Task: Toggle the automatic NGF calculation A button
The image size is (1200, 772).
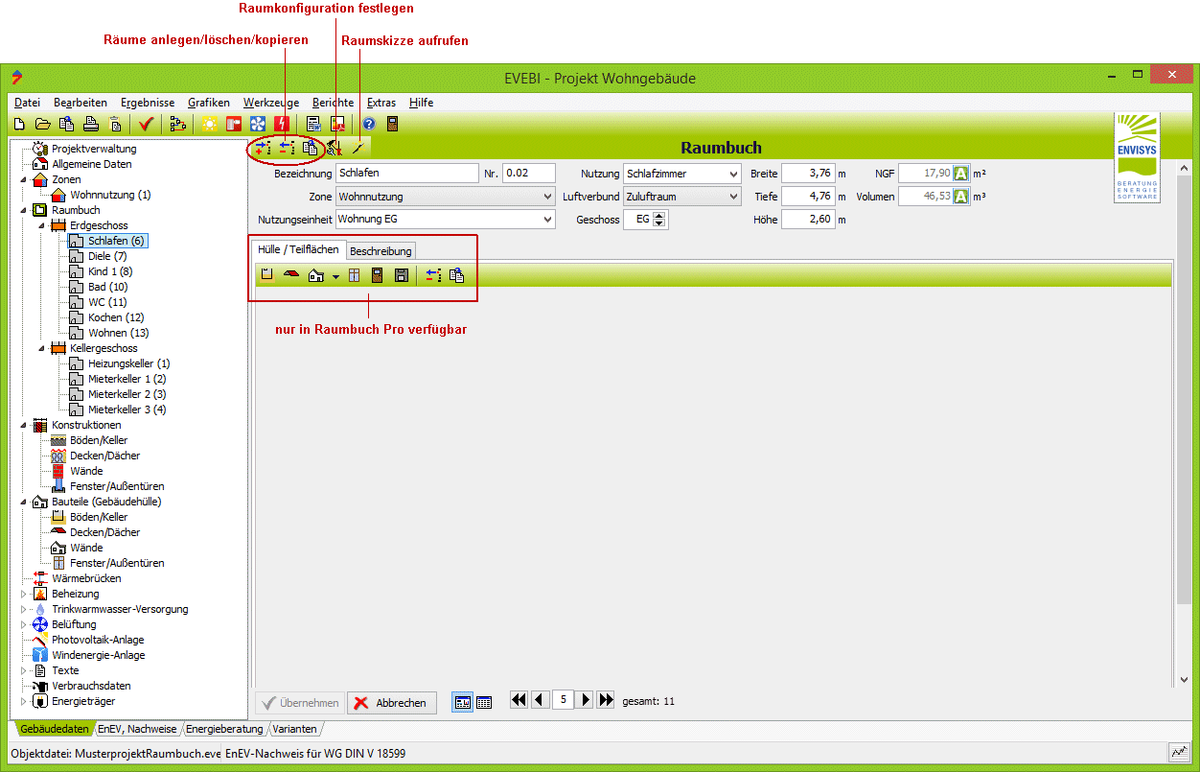Action: [961, 173]
